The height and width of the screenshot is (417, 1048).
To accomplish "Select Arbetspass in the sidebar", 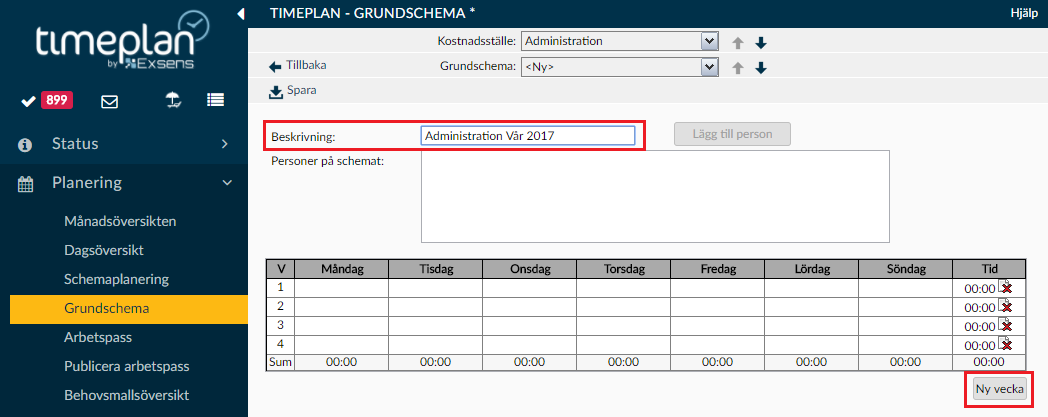I will [98, 337].
